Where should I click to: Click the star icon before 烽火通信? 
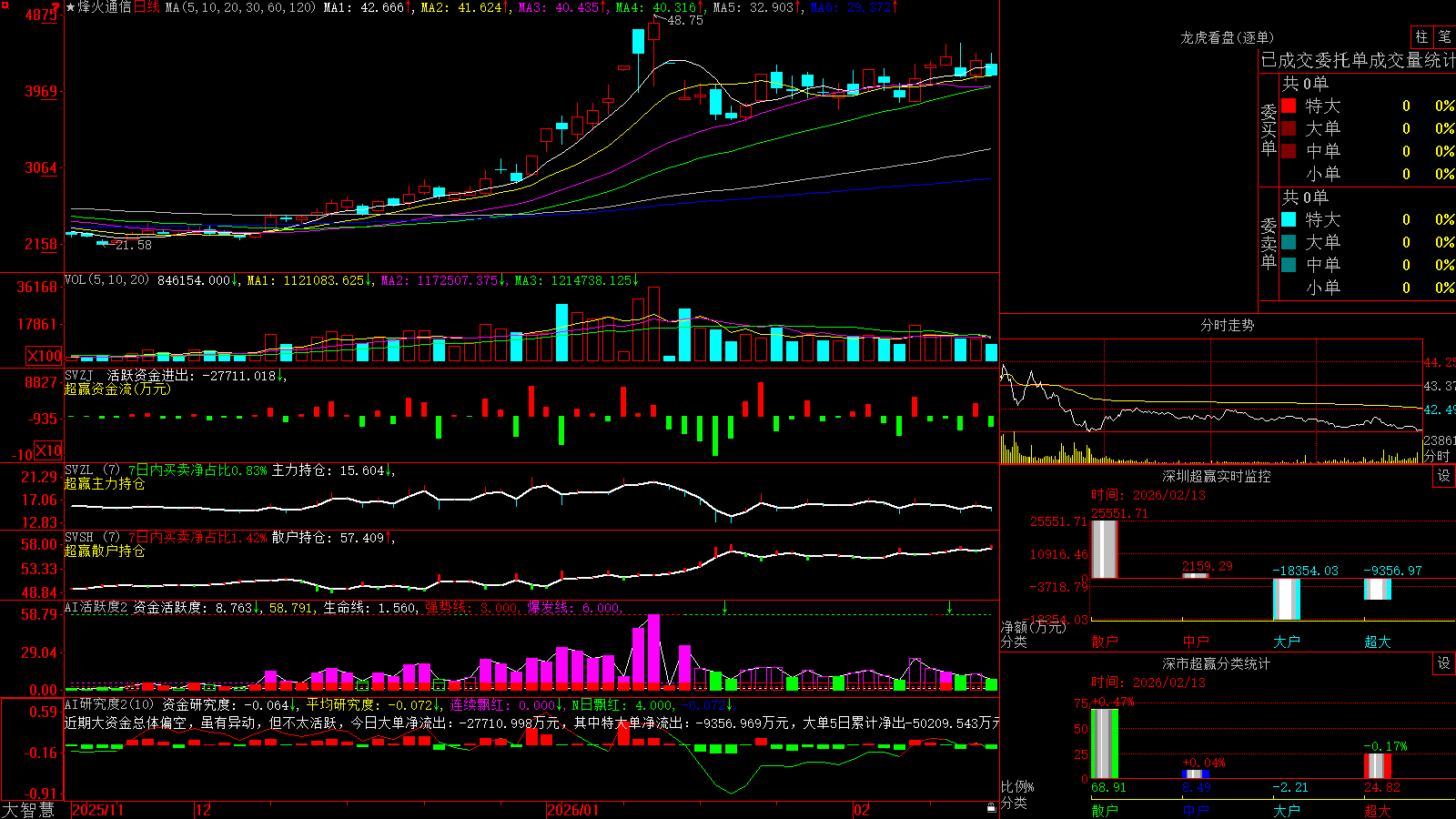(x=71, y=7)
